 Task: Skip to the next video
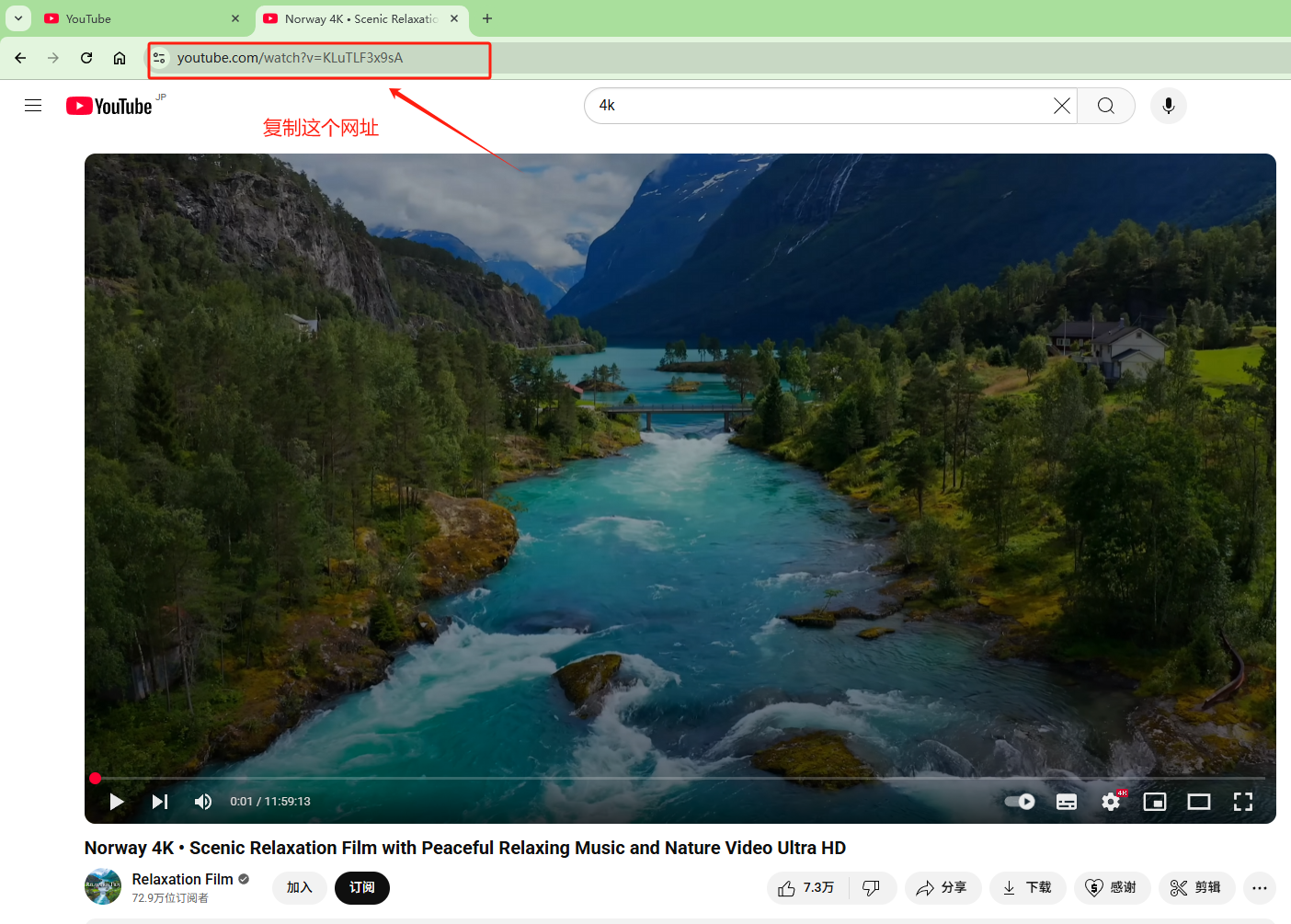(160, 802)
